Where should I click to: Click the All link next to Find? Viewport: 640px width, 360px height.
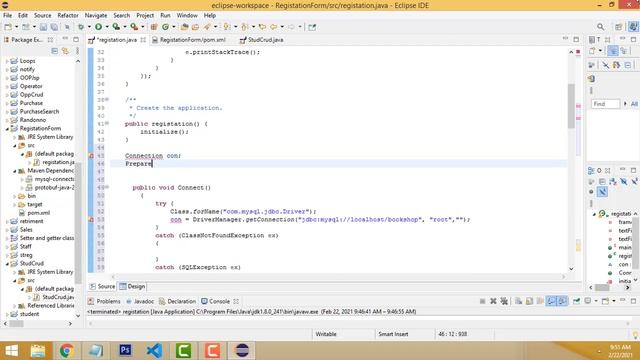[x=634, y=104]
